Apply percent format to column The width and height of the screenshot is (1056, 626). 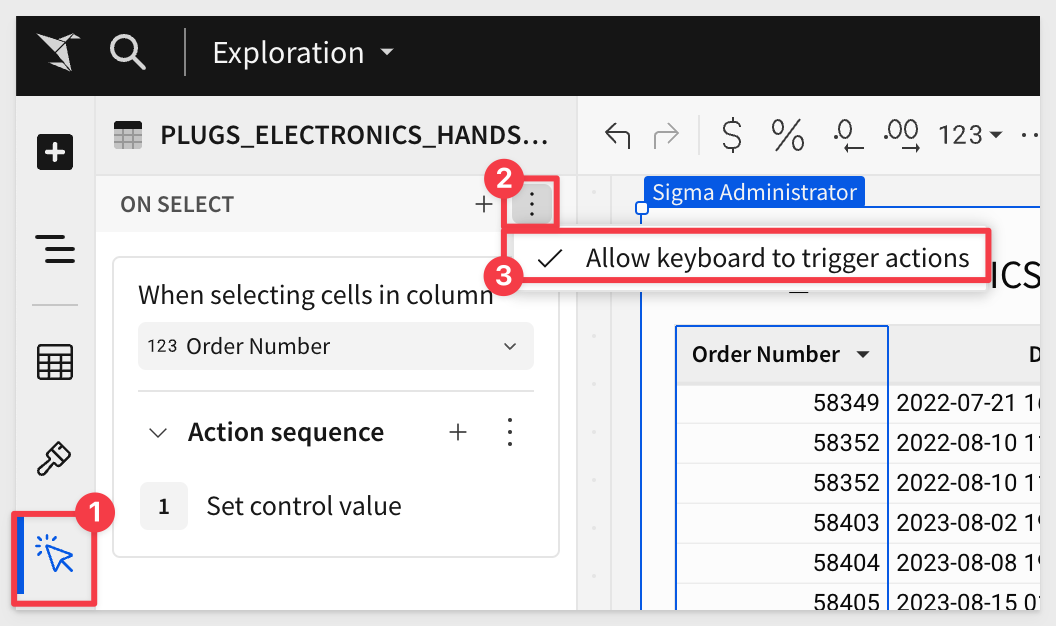pyautogui.click(x=788, y=135)
